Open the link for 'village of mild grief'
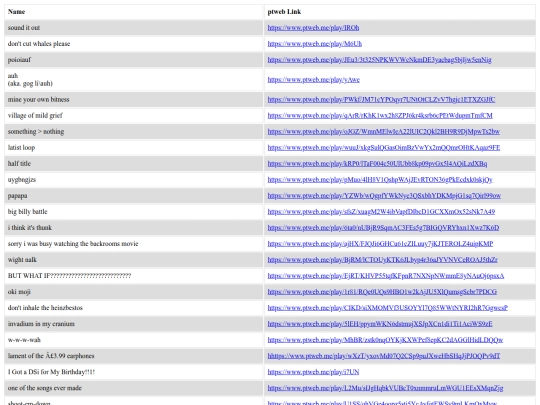Image resolution: width=540 pixels, height=405 pixels. tap(380, 115)
